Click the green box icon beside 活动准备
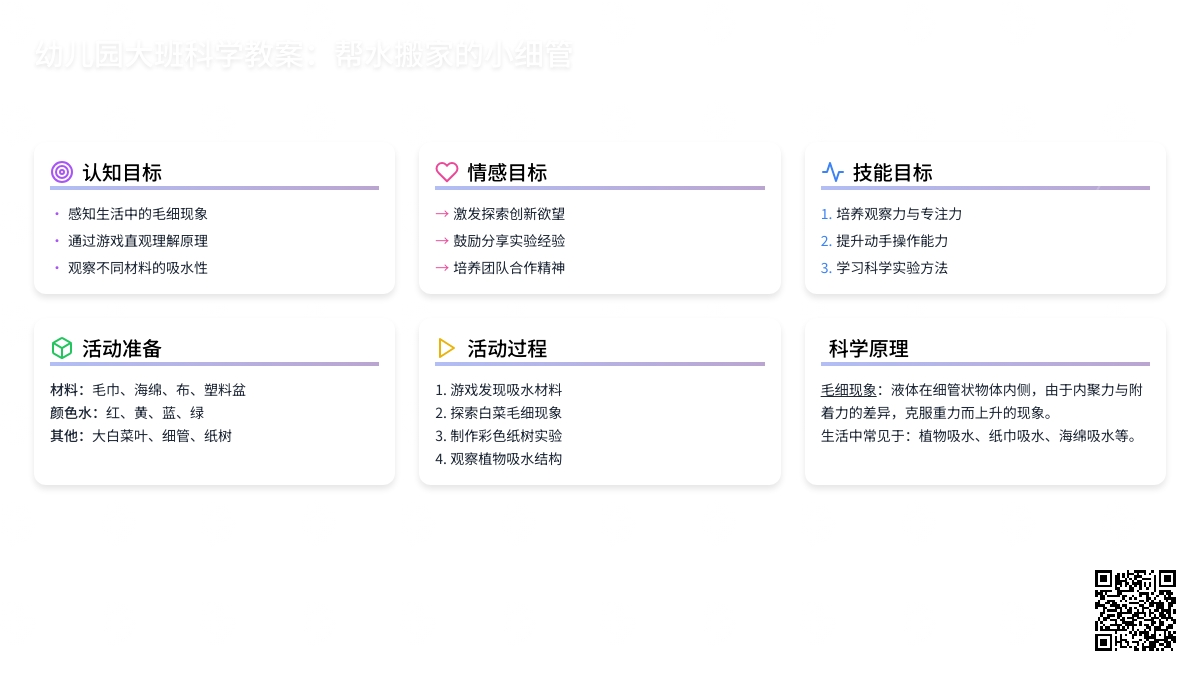Image resolution: width=1200 pixels, height=675 pixels. click(x=62, y=348)
